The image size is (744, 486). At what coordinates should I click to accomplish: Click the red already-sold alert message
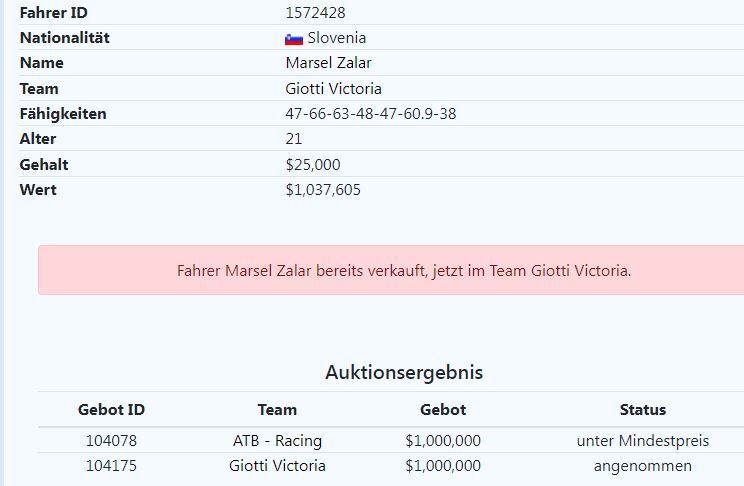(x=404, y=270)
